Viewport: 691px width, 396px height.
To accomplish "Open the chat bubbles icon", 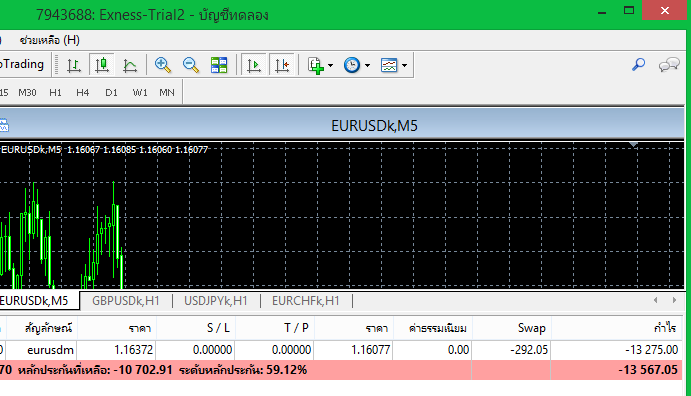I will coord(669,65).
